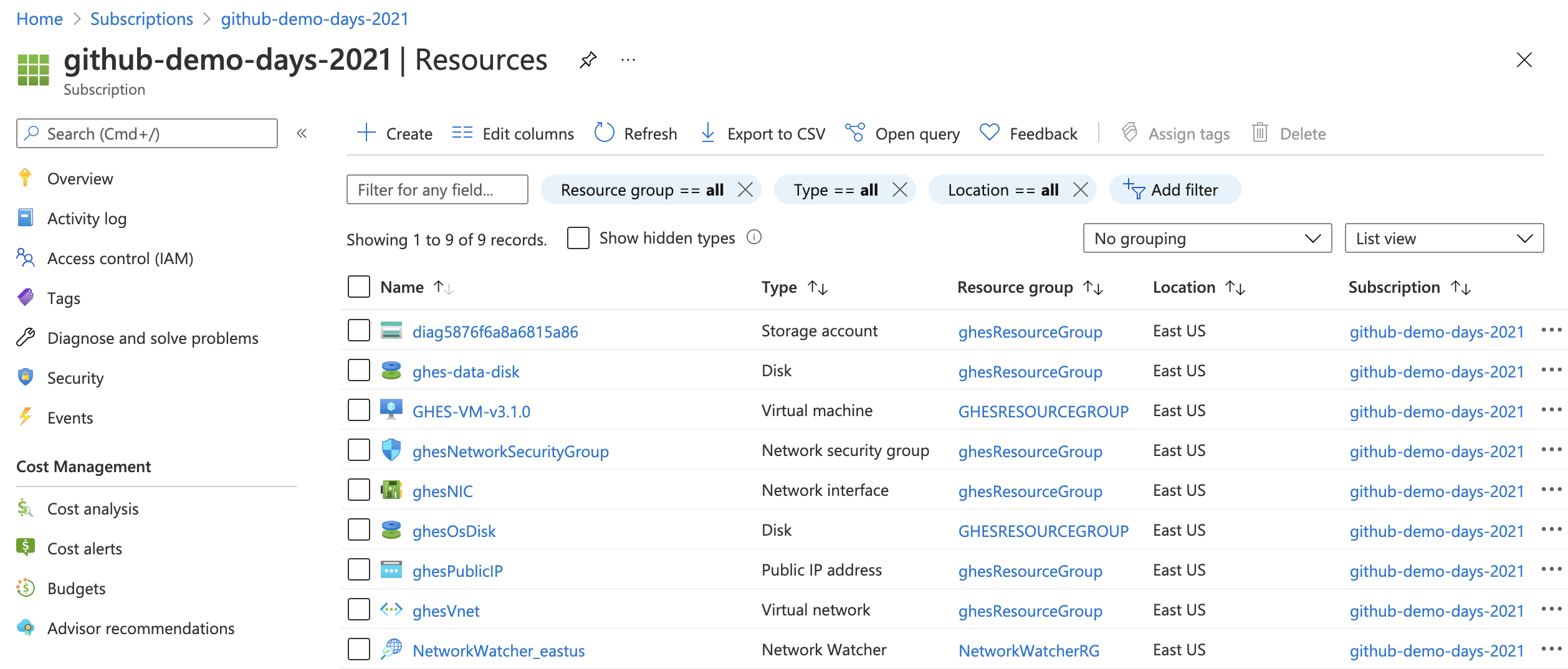Close the Resources blade with the X
Viewport: 1568px width, 669px height.
pos(1524,60)
